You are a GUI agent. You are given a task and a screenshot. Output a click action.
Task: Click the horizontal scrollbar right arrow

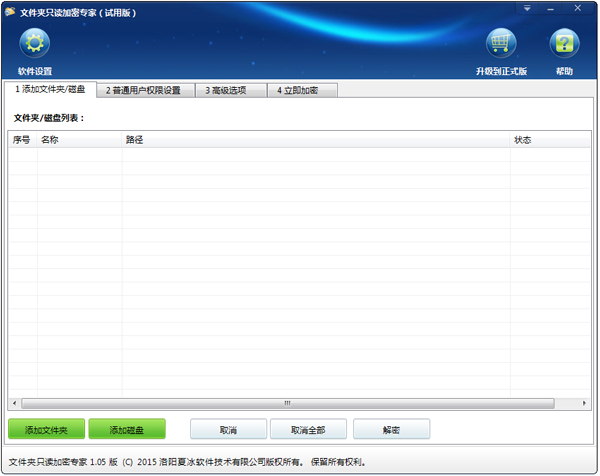tap(584, 403)
